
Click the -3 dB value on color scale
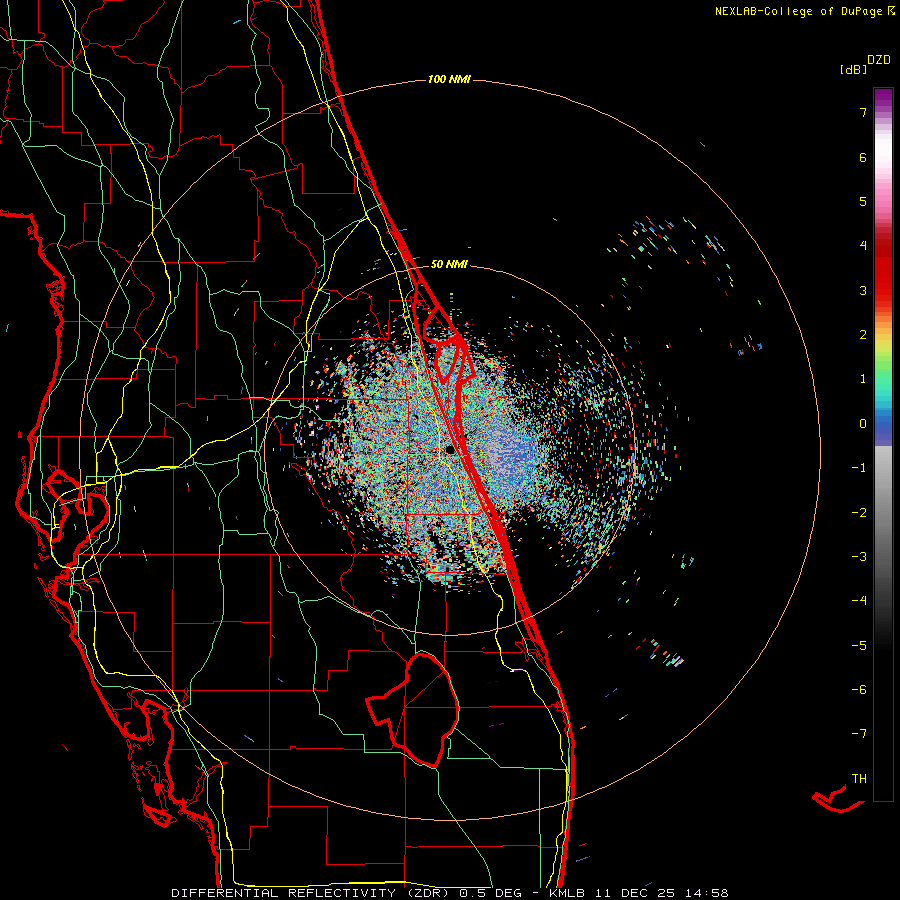(x=859, y=556)
